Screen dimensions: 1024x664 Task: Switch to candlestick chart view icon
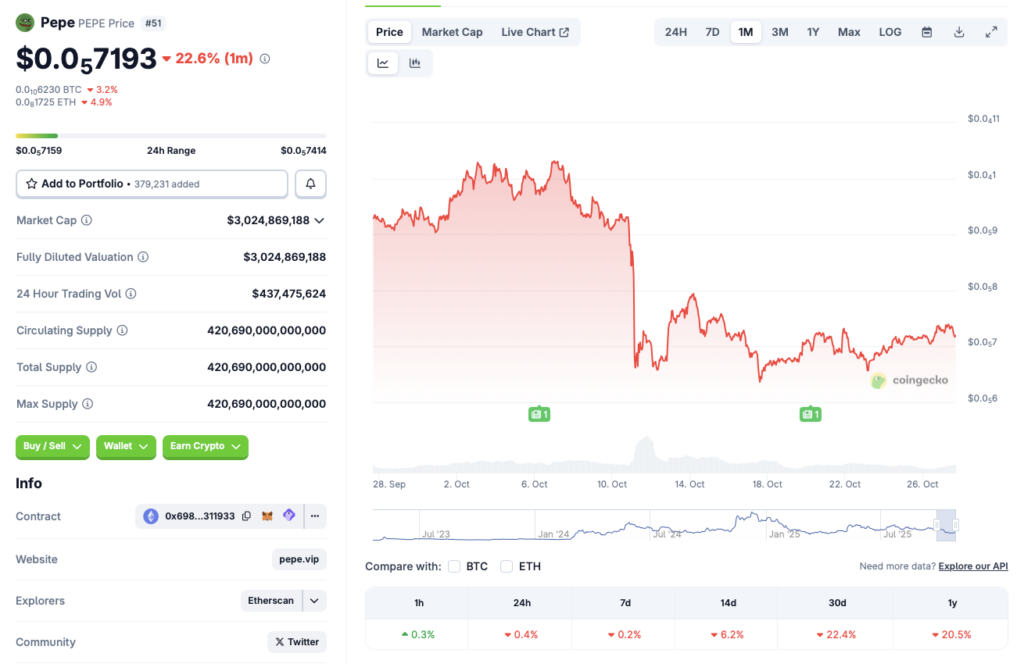pyautogui.click(x=415, y=63)
